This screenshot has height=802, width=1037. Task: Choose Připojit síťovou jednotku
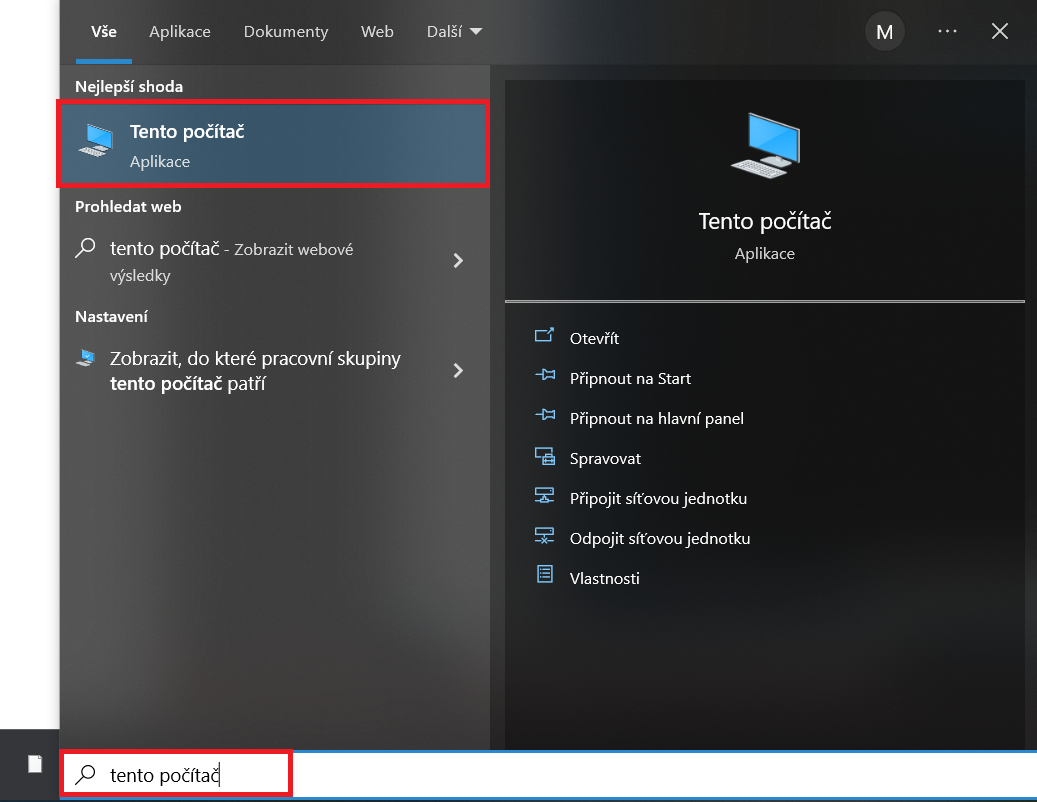(x=658, y=499)
